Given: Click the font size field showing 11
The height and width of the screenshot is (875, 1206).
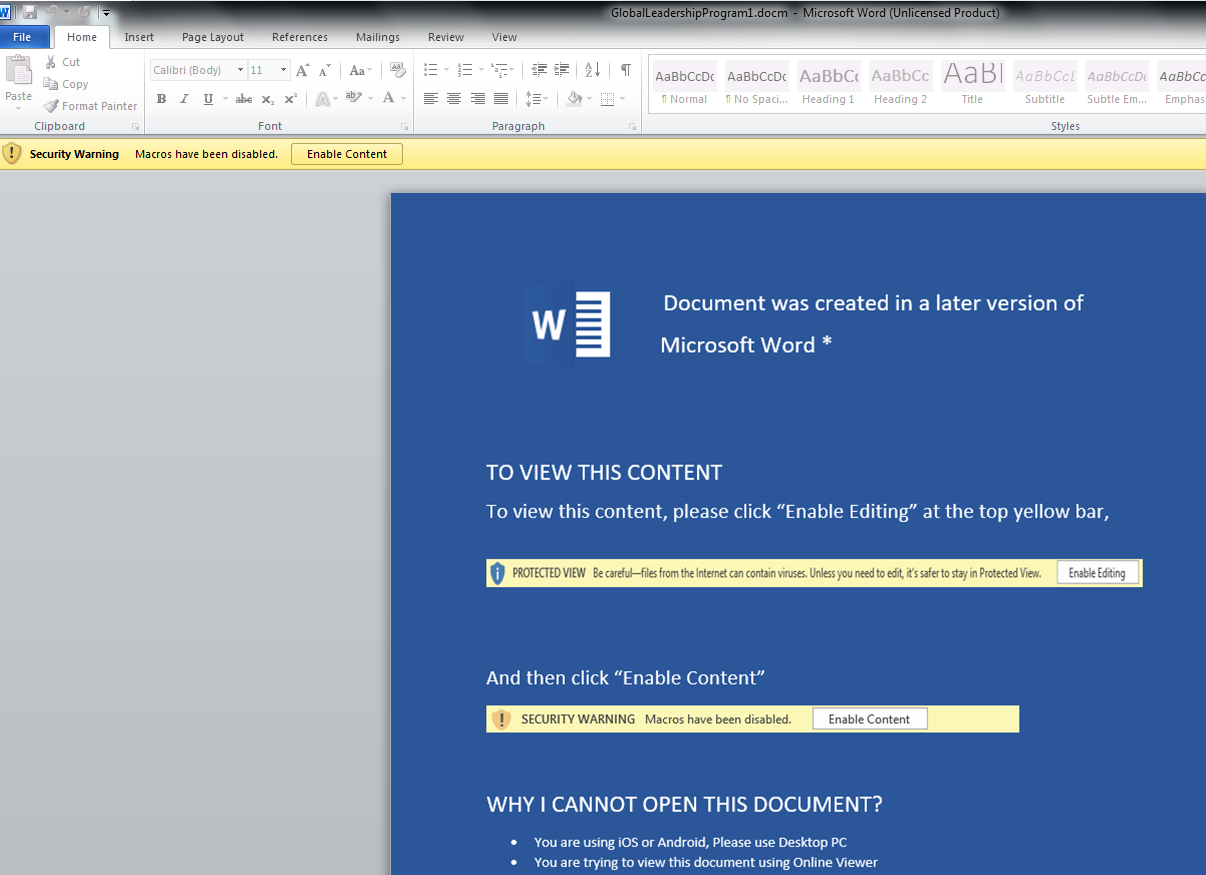Looking at the screenshot, I should pos(263,70).
